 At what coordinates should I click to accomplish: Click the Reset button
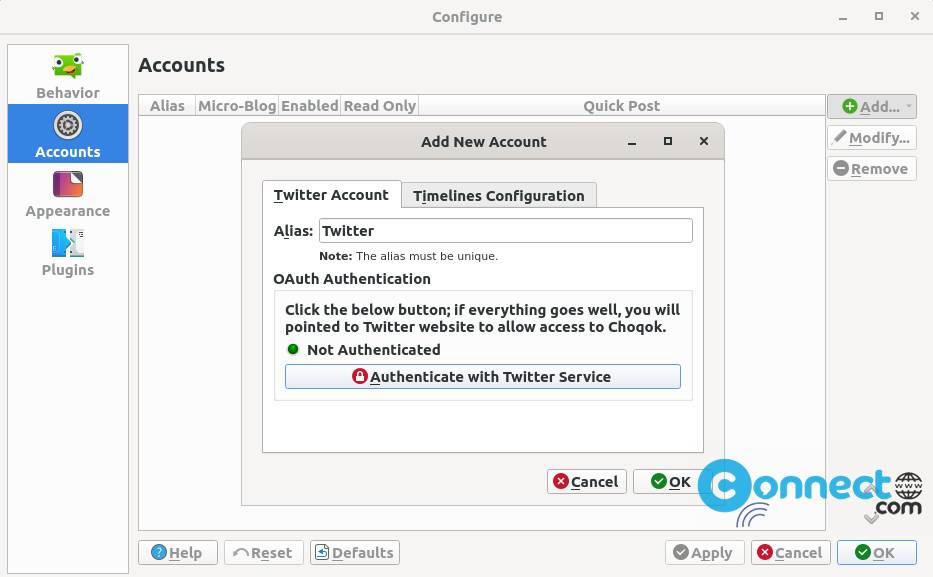point(264,553)
